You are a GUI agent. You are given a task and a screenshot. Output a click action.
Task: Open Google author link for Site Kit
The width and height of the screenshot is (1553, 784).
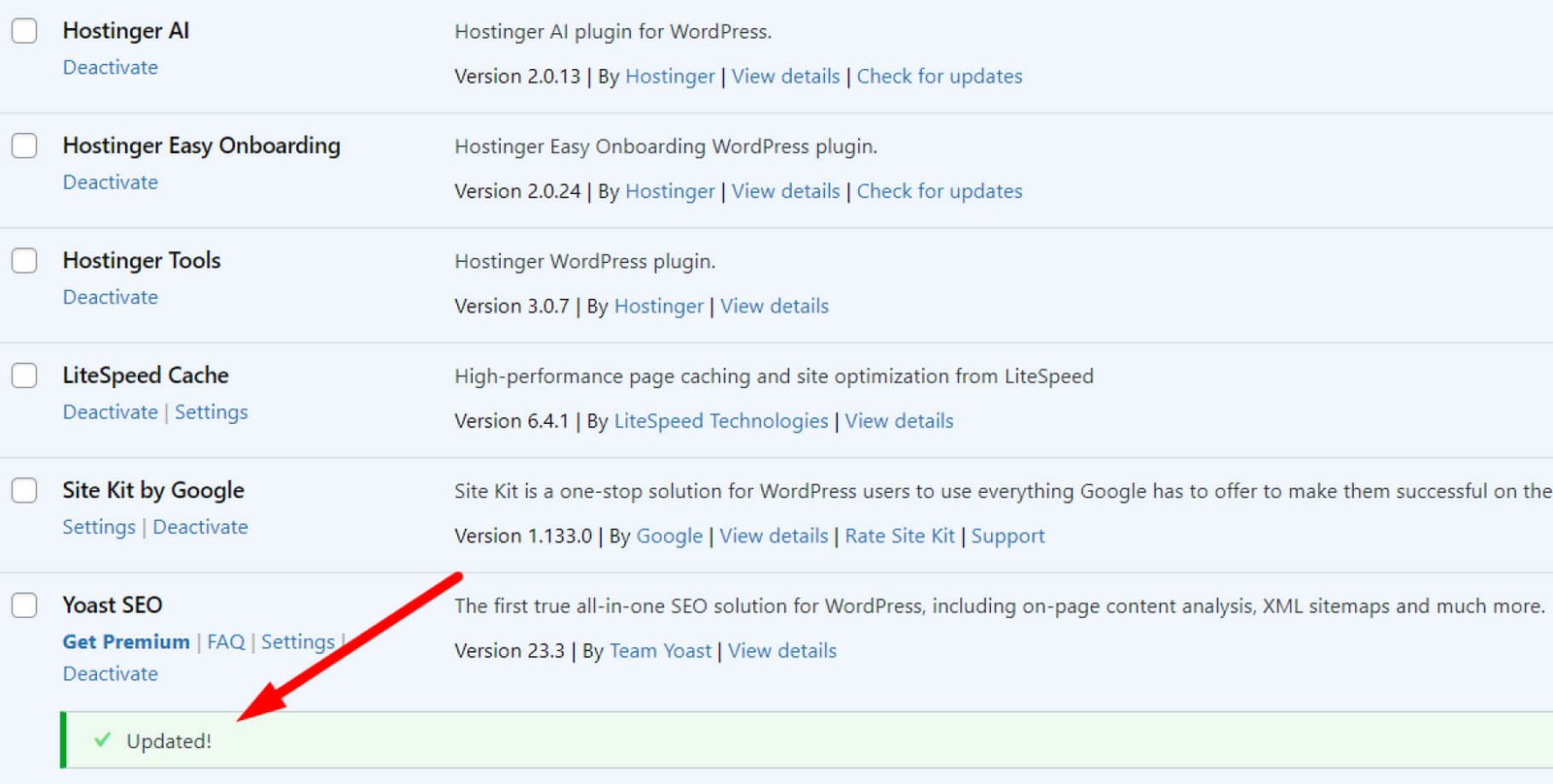[x=670, y=537]
